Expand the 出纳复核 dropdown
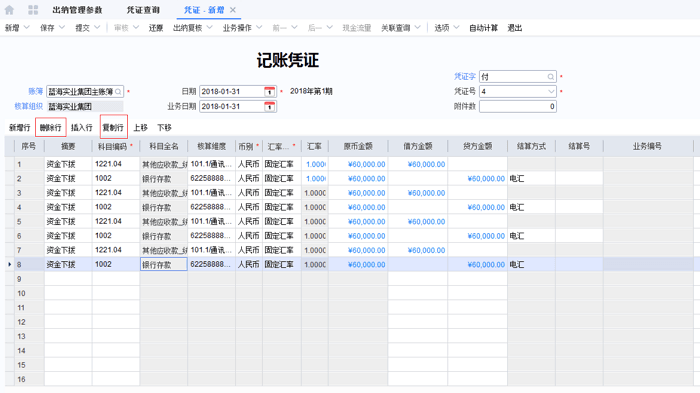Image resolution: width=700 pixels, height=393 pixels. (209, 27)
